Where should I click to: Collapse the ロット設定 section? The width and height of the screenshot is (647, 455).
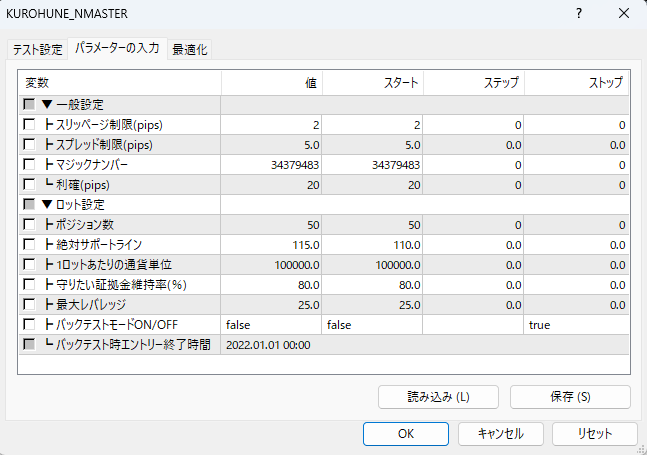pos(48,205)
